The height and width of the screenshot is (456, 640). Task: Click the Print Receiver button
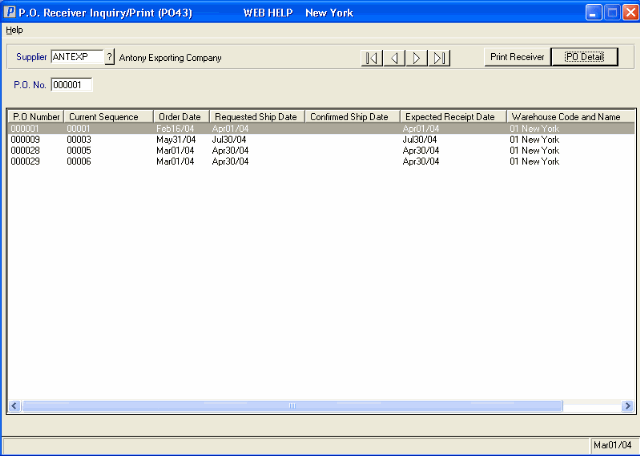click(517, 57)
